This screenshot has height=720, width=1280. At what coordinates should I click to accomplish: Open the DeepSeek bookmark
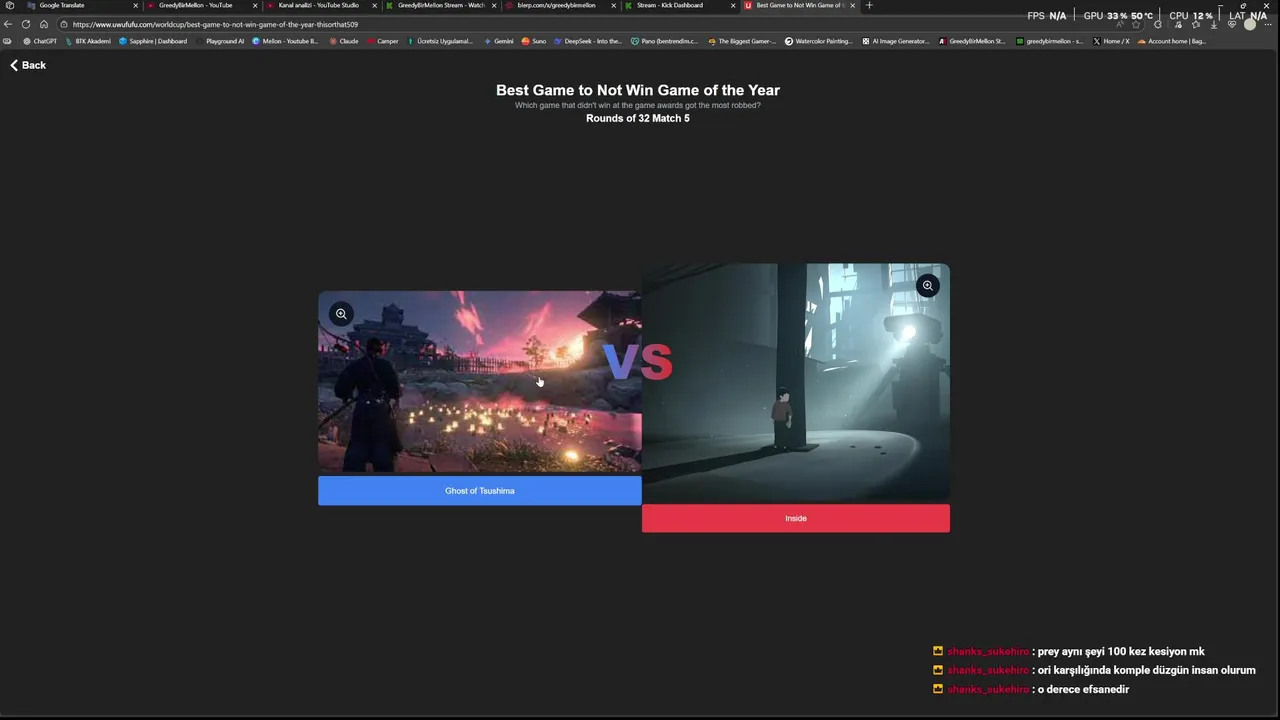click(x=588, y=41)
